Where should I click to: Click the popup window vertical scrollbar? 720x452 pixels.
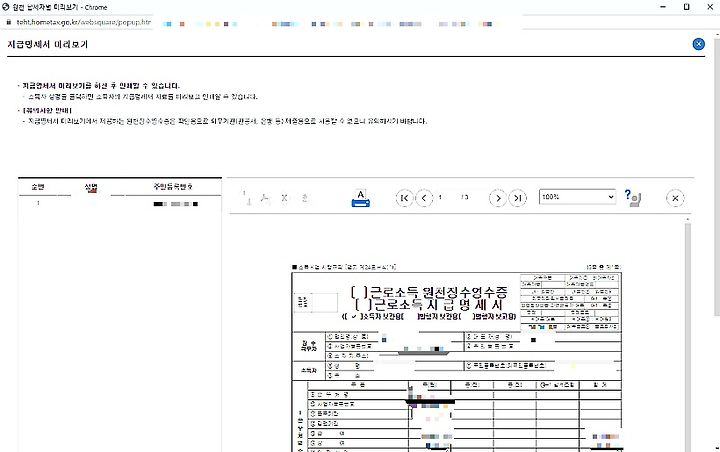(716, 175)
